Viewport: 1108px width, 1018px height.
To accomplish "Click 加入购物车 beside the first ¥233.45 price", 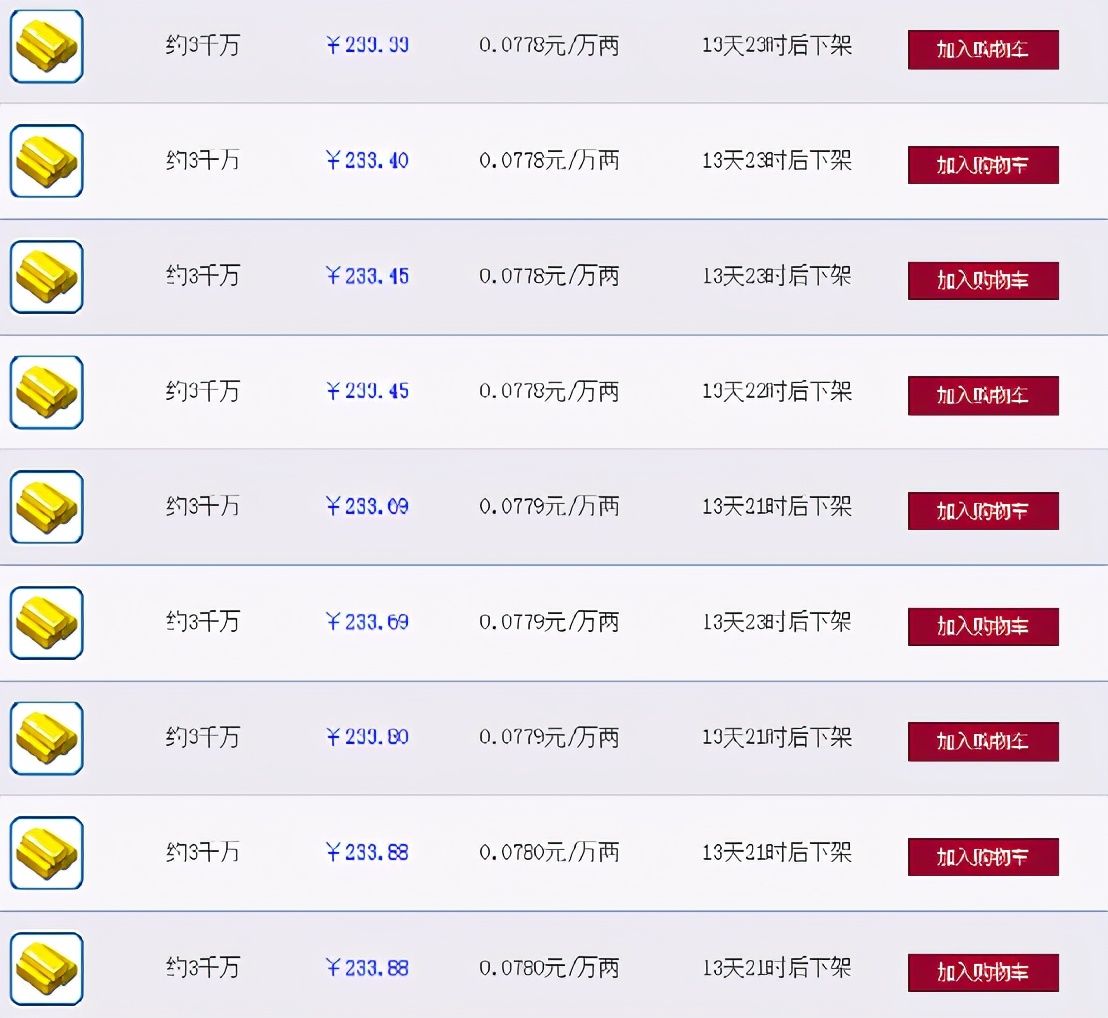I will (x=982, y=281).
